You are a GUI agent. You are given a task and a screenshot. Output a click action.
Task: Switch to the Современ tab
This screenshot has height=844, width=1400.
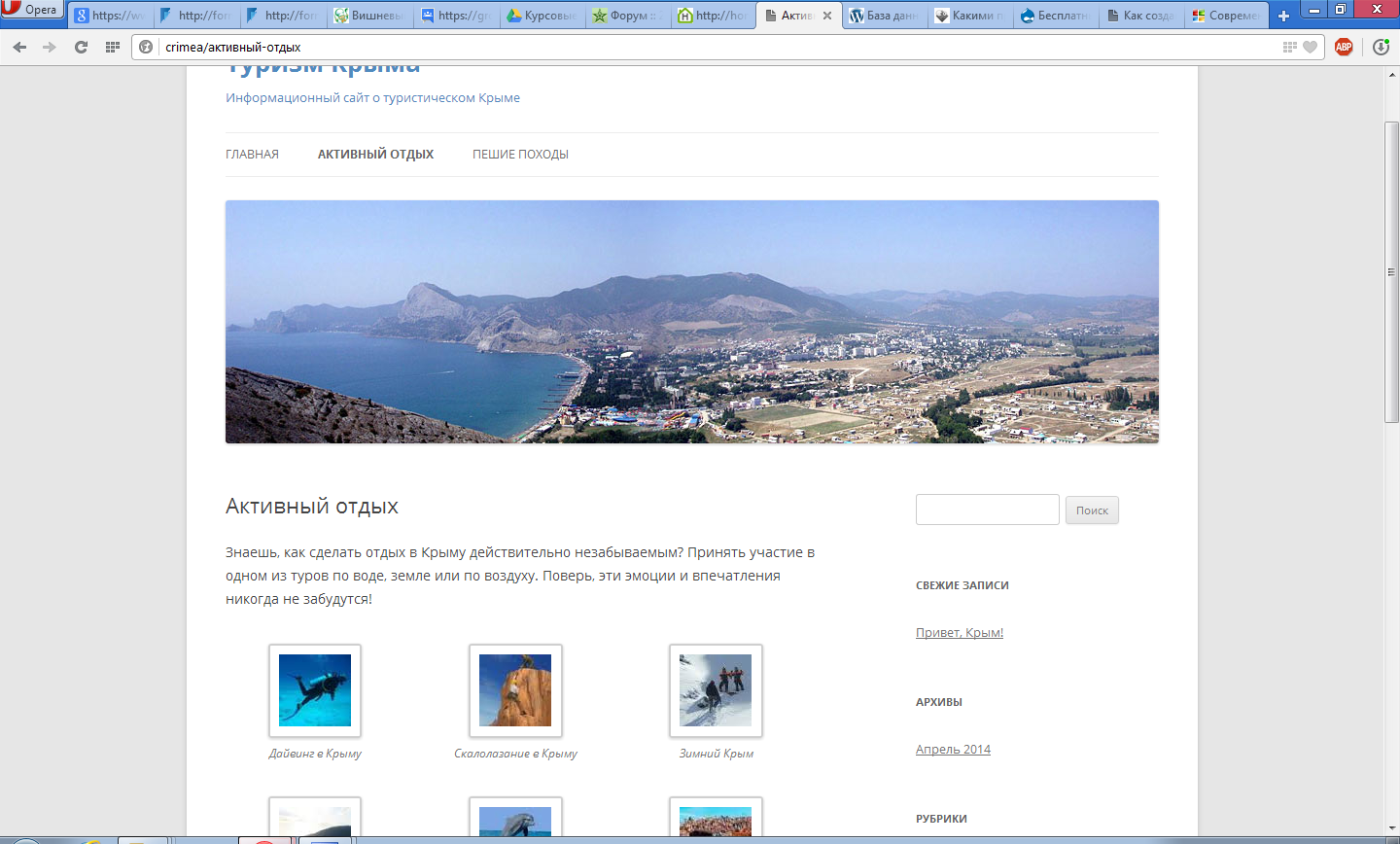pos(1227,16)
